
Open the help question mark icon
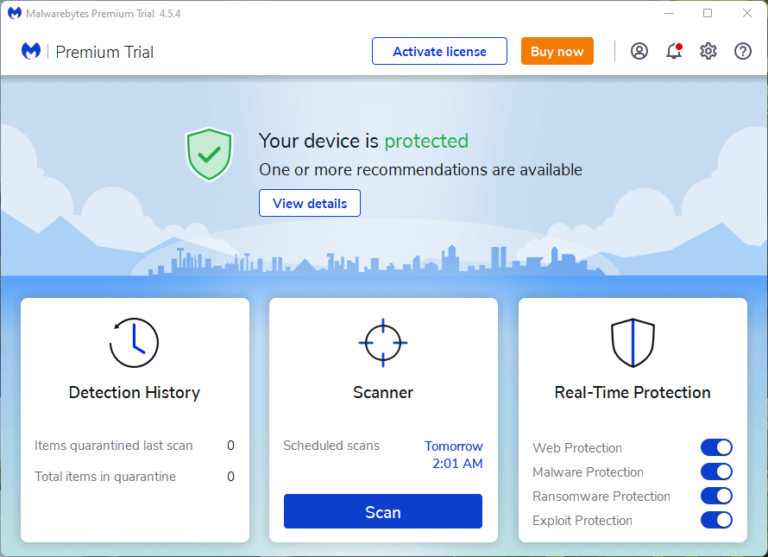pyautogui.click(x=742, y=51)
